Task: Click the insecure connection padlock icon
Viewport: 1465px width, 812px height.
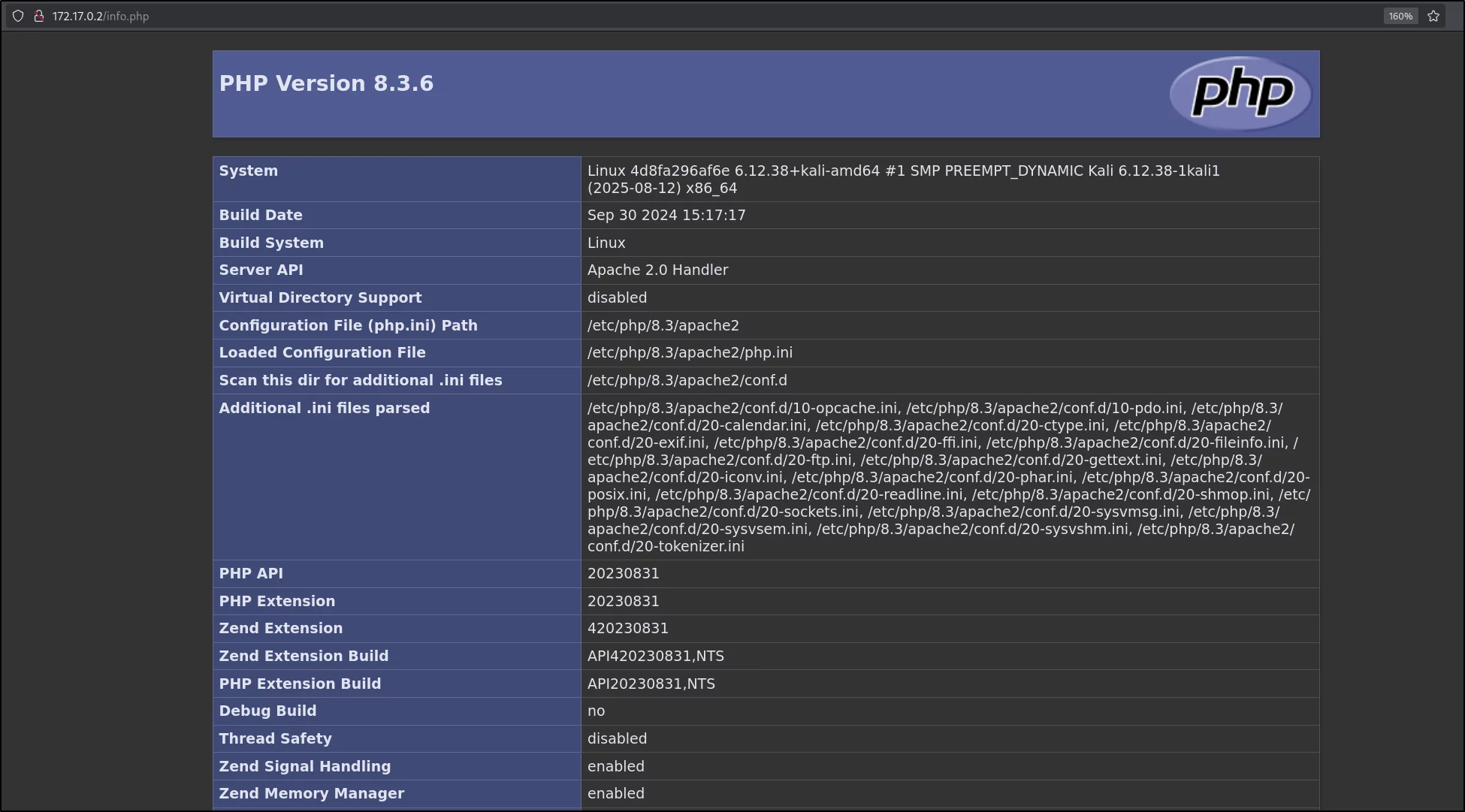Action: (x=39, y=16)
